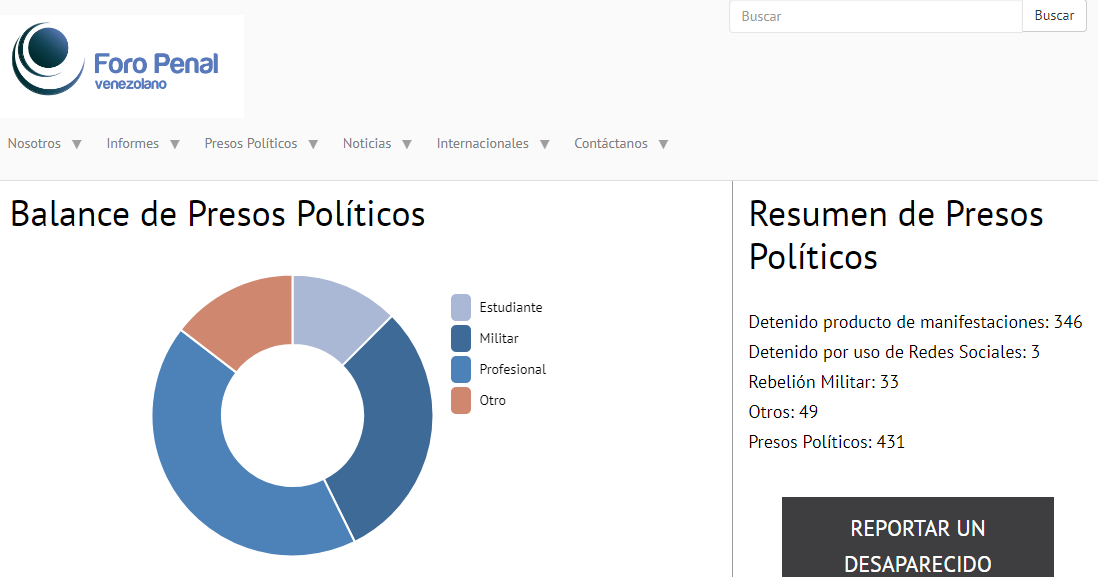Focus the Buscar search input field
Viewport: 1098px width, 577px height.
click(875, 16)
